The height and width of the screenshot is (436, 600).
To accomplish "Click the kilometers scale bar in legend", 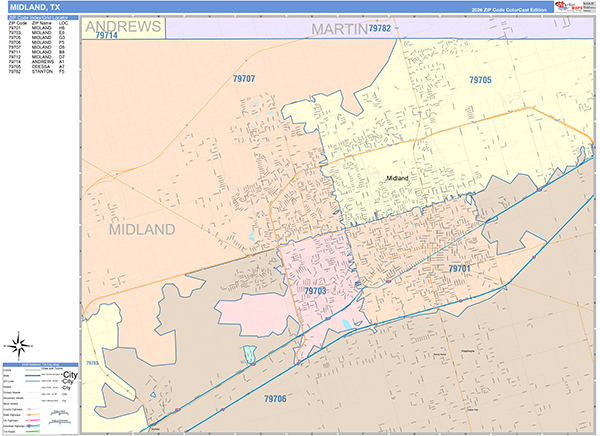I will (60, 422).
